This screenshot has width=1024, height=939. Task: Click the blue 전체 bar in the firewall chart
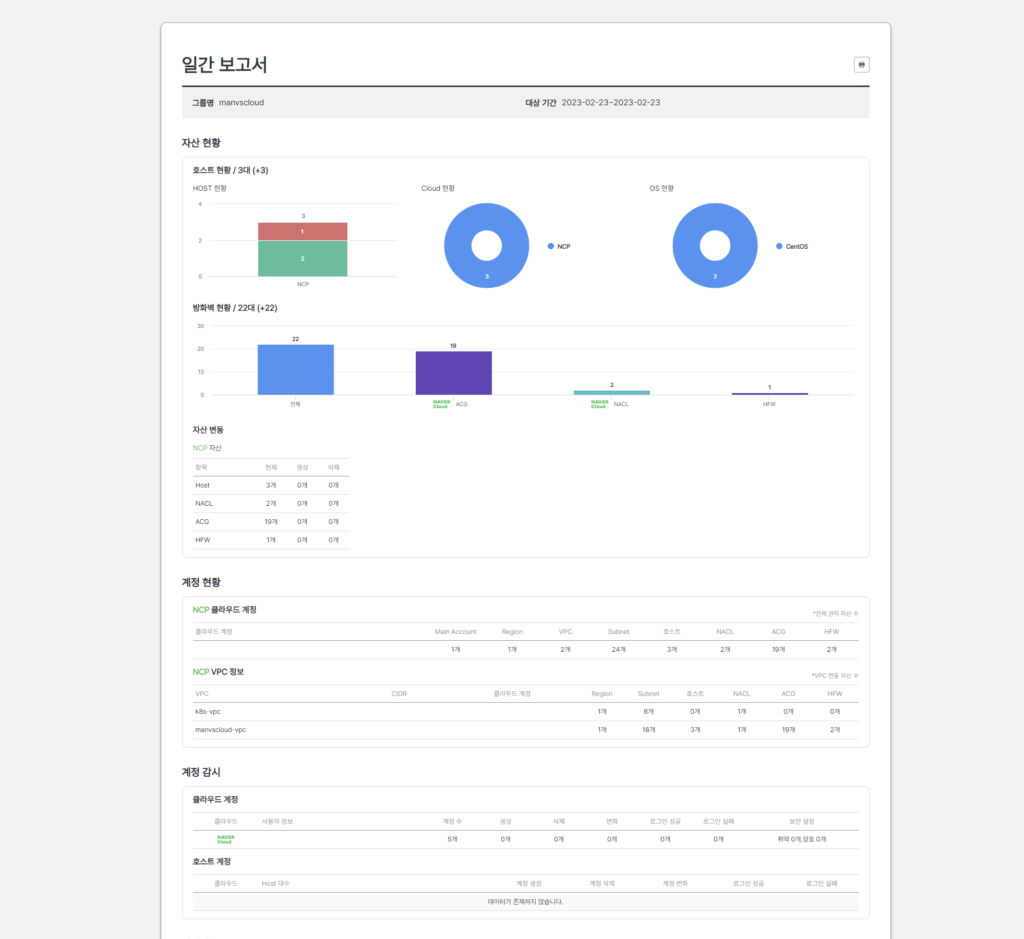294,368
